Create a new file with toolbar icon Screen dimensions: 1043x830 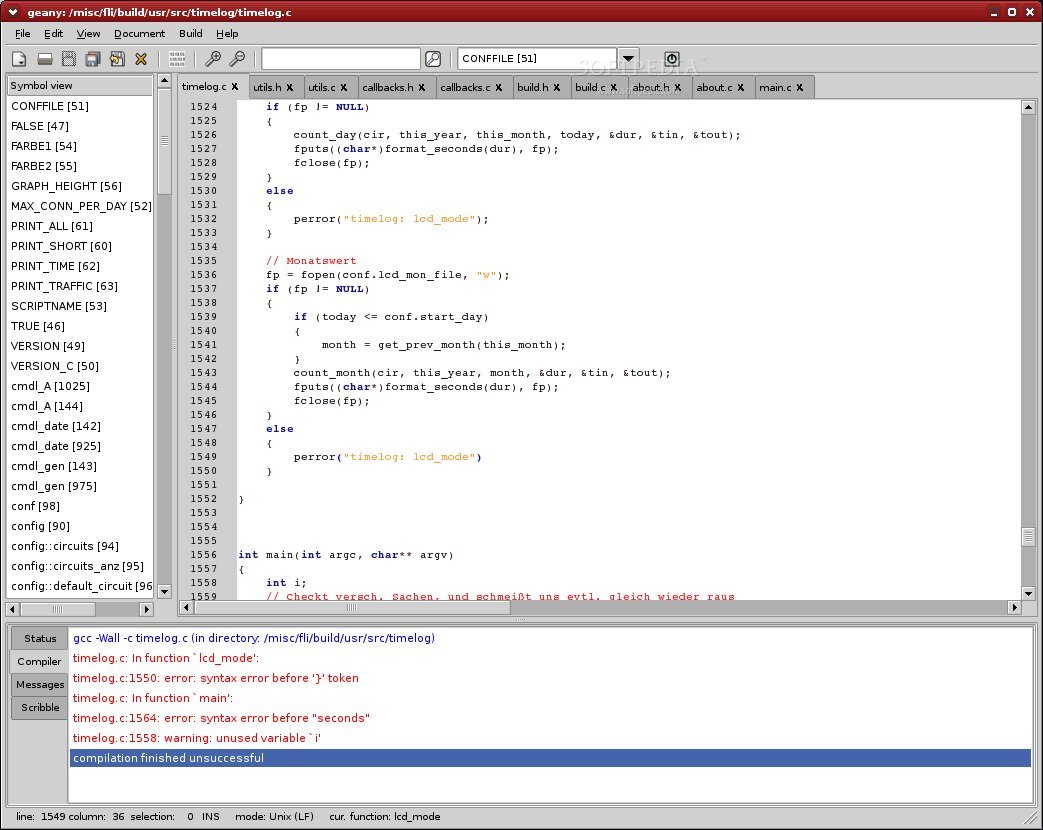(19, 59)
